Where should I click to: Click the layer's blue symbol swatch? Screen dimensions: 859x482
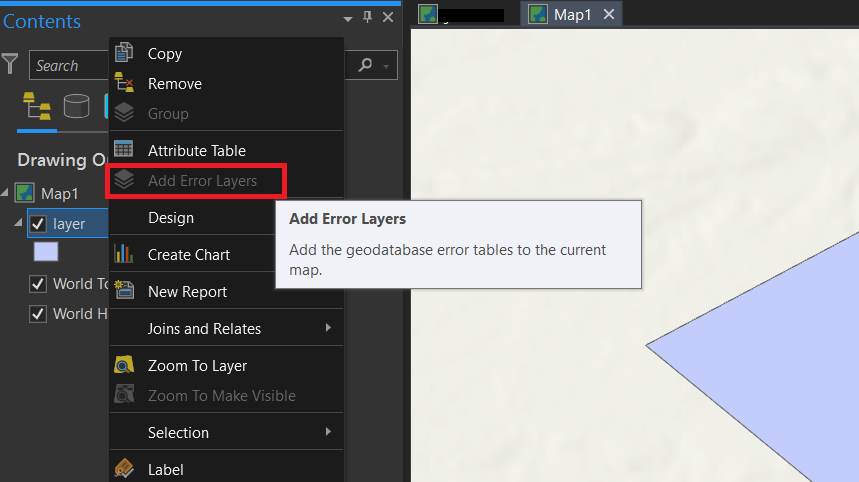click(46, 251)
